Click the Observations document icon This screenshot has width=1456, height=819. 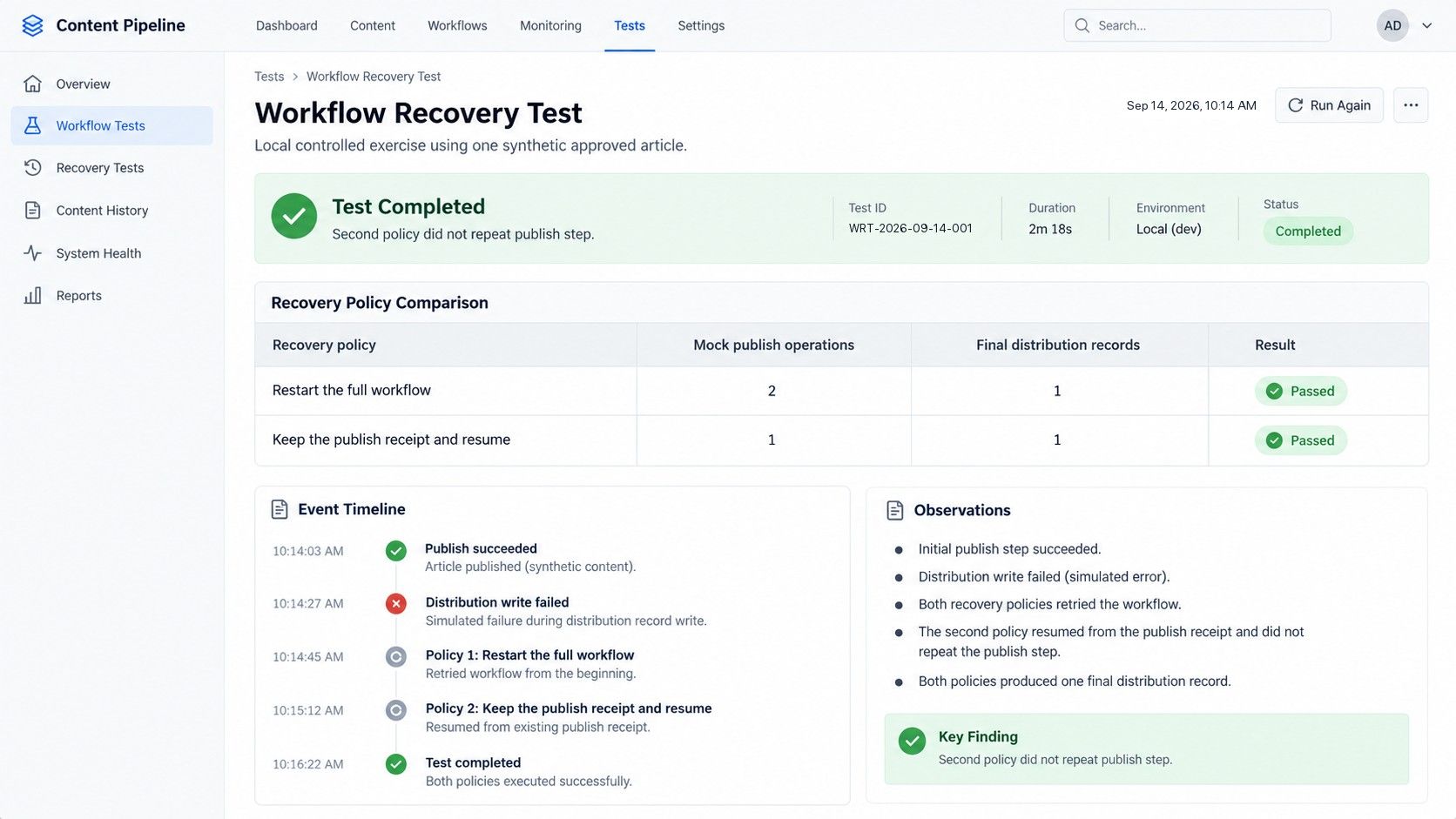pos(894,510)
